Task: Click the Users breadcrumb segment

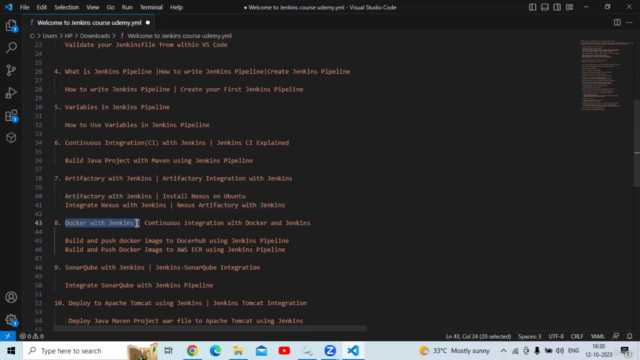Action: tap(50, 36)
